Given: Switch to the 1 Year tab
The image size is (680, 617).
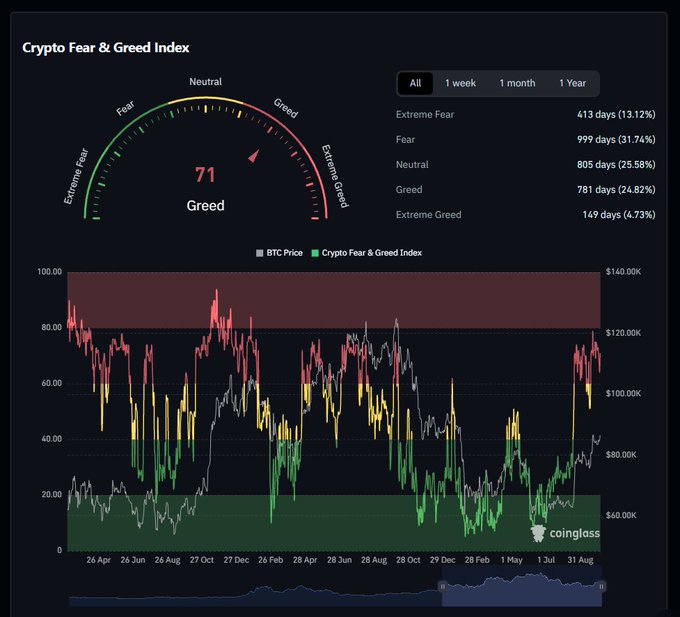Looking at the screenshot, I should click(572, 83).
